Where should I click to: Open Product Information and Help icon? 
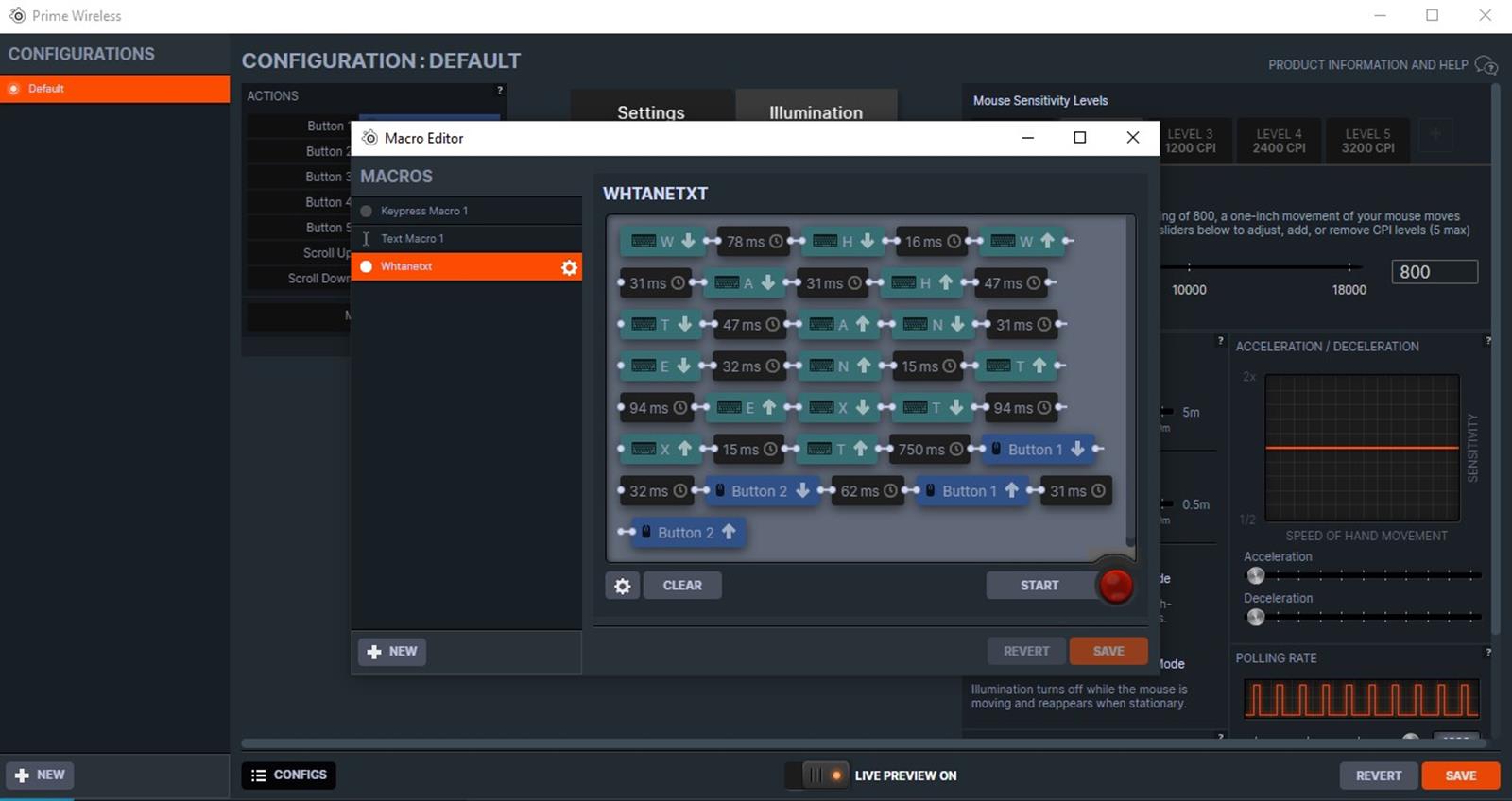pos(1486,65)
